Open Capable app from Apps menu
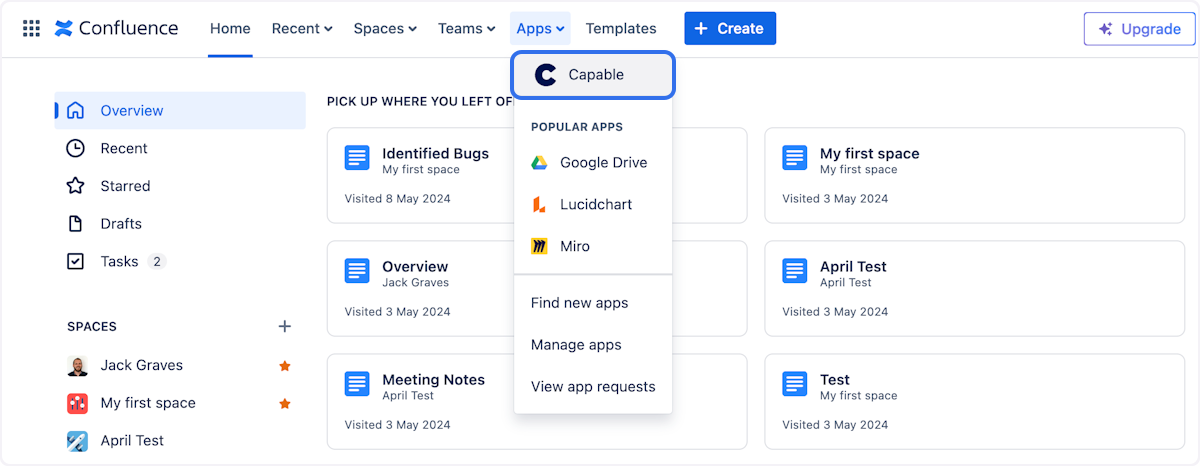The width and height of the screenshot is (1200, 466). point(593,75)
